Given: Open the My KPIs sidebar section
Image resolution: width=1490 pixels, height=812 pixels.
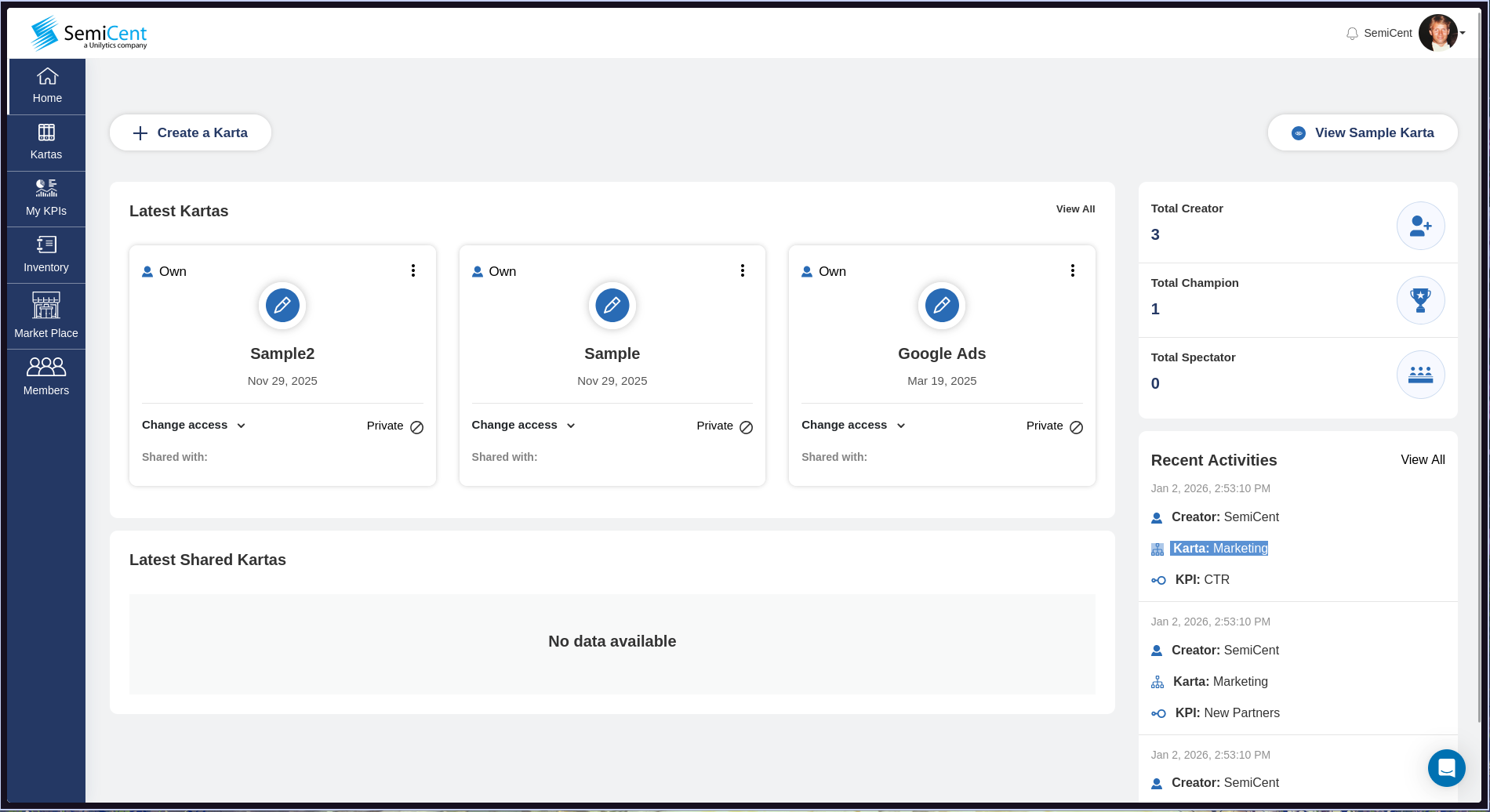Looking at the screenshot, I should point(46,198).
